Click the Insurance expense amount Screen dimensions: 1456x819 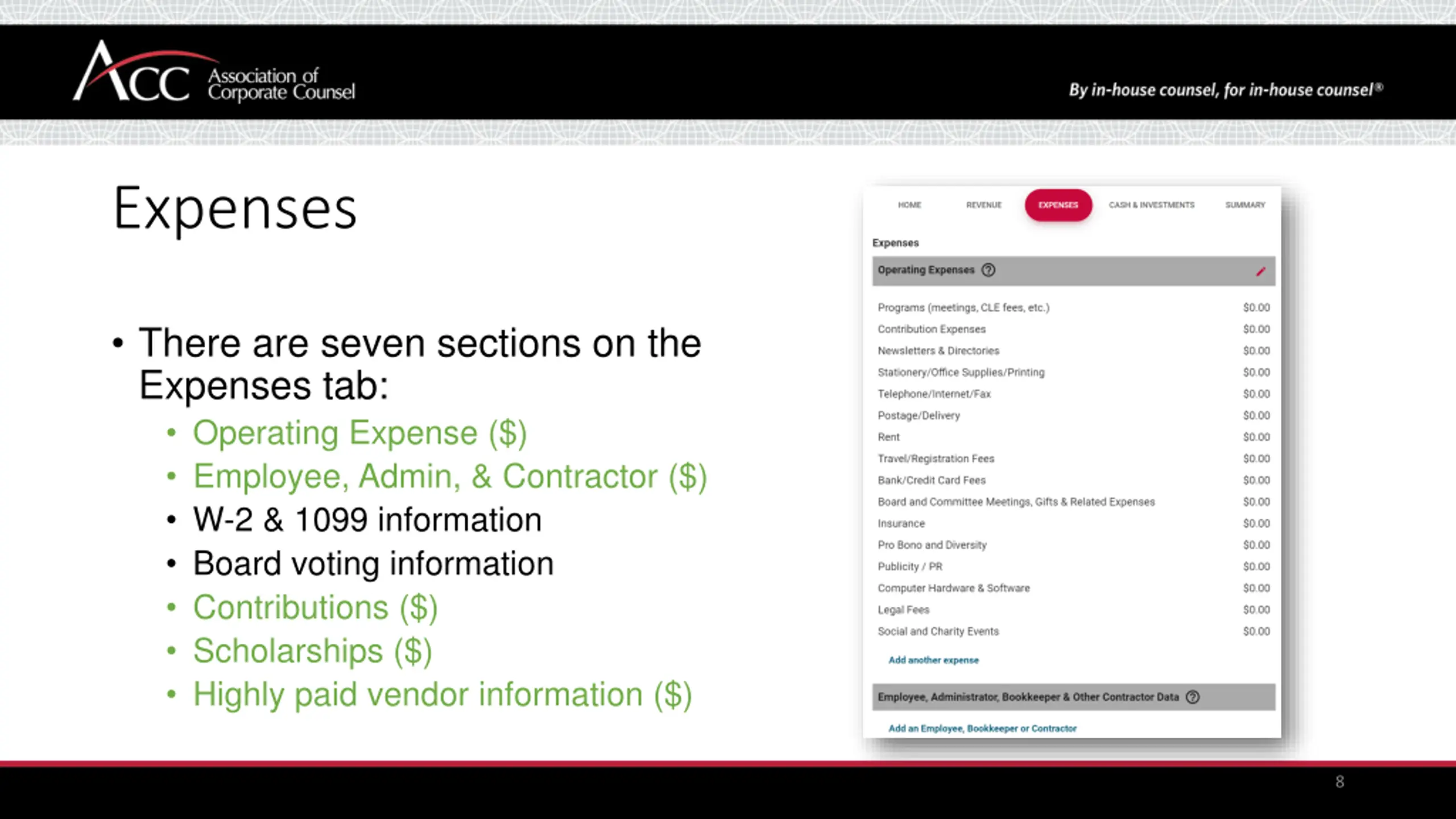click(x=1256, y=523)
